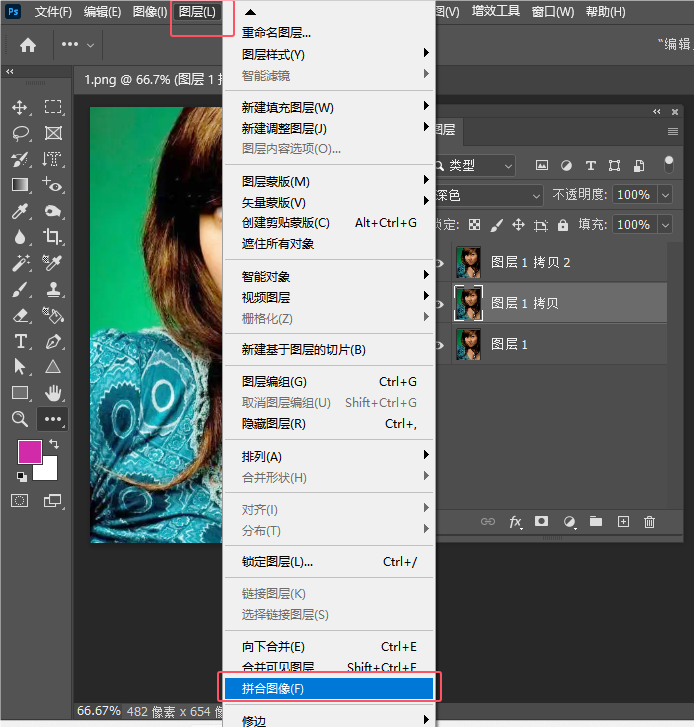The image size is (694, 727).
Task: Change screen mode icon
Action: pos(52,501)
